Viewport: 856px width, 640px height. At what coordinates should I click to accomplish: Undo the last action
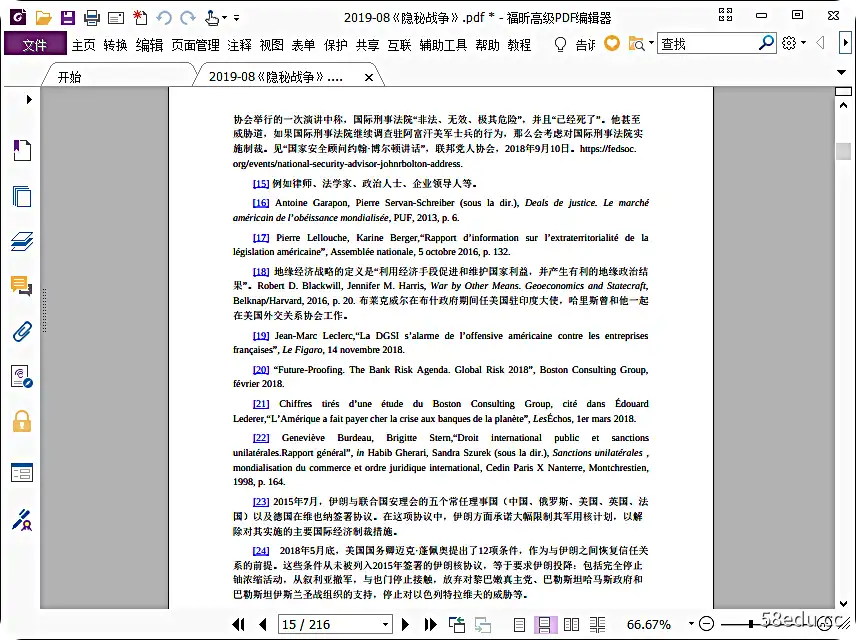click(x=164, y=18)
